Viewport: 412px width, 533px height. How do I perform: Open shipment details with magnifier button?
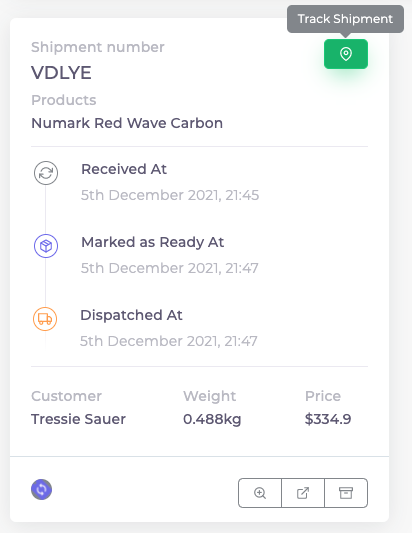click(260, 493)
